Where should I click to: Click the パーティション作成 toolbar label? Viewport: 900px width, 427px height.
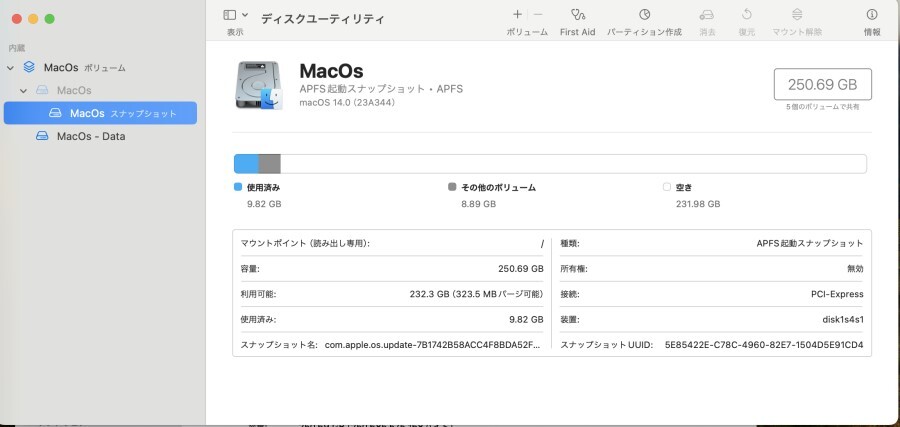pyautogui.click(x=645, y=32)
